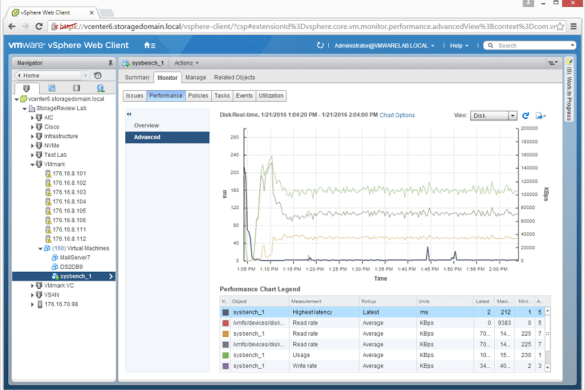The height and width of the screenshot is (390, 585).
Task: Open the Networking inventory icon tab
Action: point(100,88)
